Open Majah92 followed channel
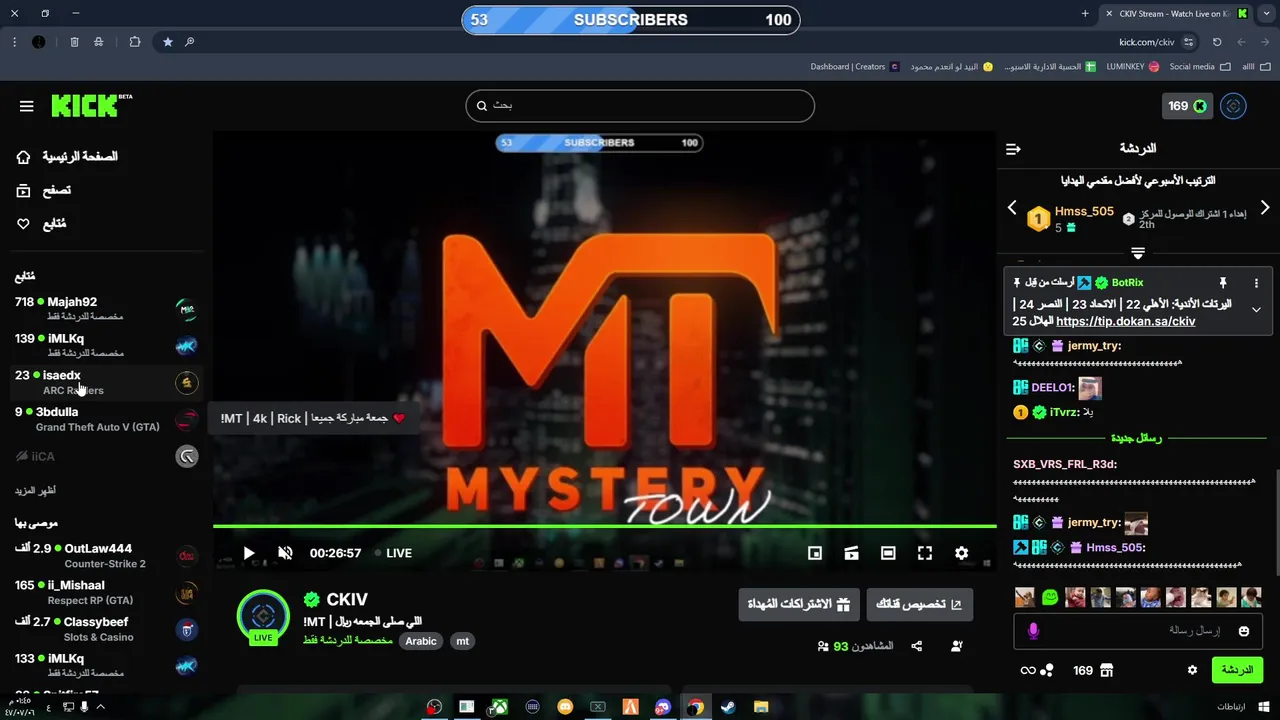Screen dimensions: 1280x720 pyautogui.click(x=105, y=308)
